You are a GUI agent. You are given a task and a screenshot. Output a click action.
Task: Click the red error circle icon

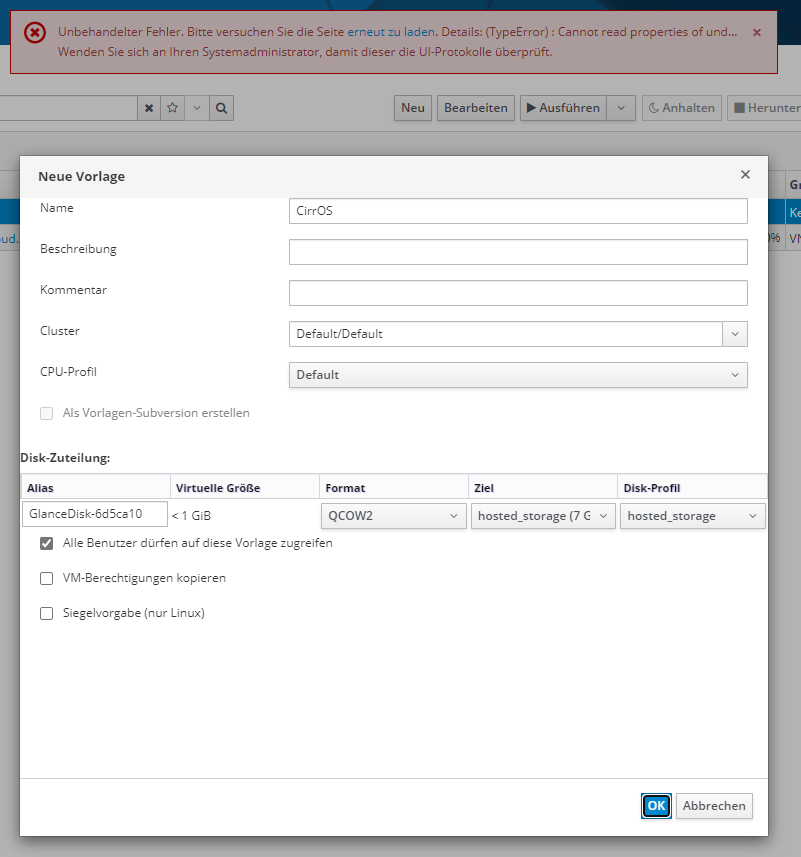[35, 33]
